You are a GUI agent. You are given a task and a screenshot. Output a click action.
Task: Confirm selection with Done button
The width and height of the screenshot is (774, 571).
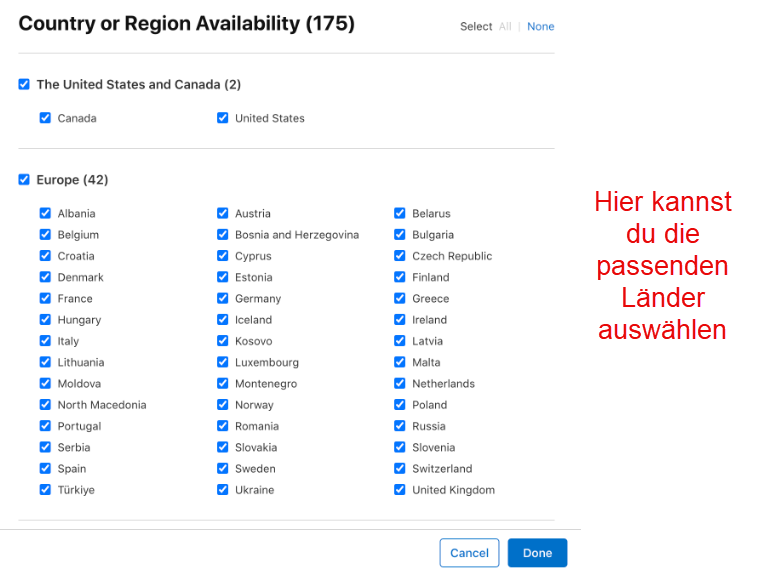pyautogui.click(x=538, y=553)
